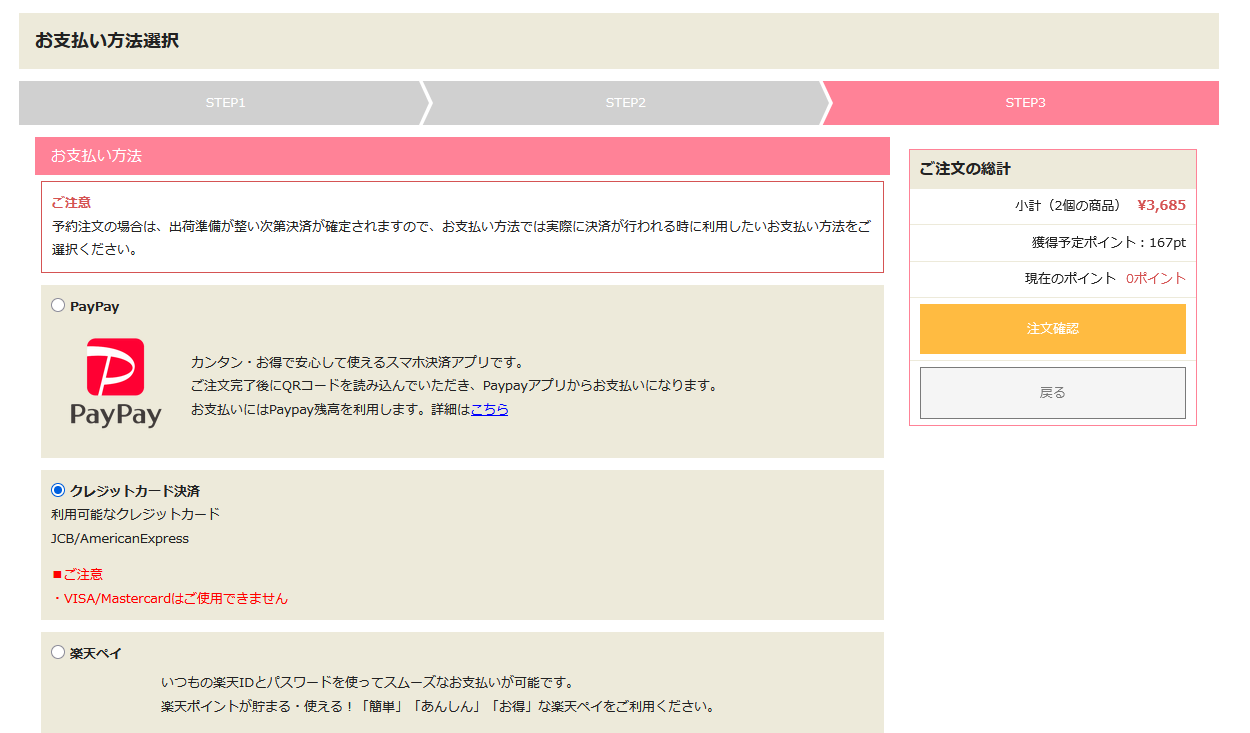The image size is (1250, 733).
Task: Click the ■ご注意 credit card caution heading
Action: 77,574
